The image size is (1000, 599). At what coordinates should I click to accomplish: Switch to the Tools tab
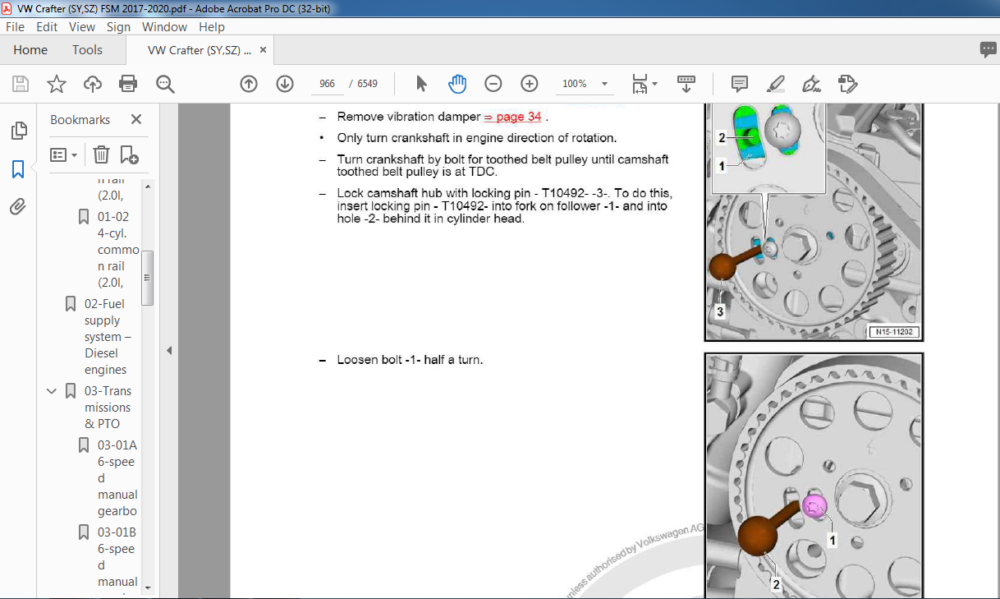click(87, 50)
